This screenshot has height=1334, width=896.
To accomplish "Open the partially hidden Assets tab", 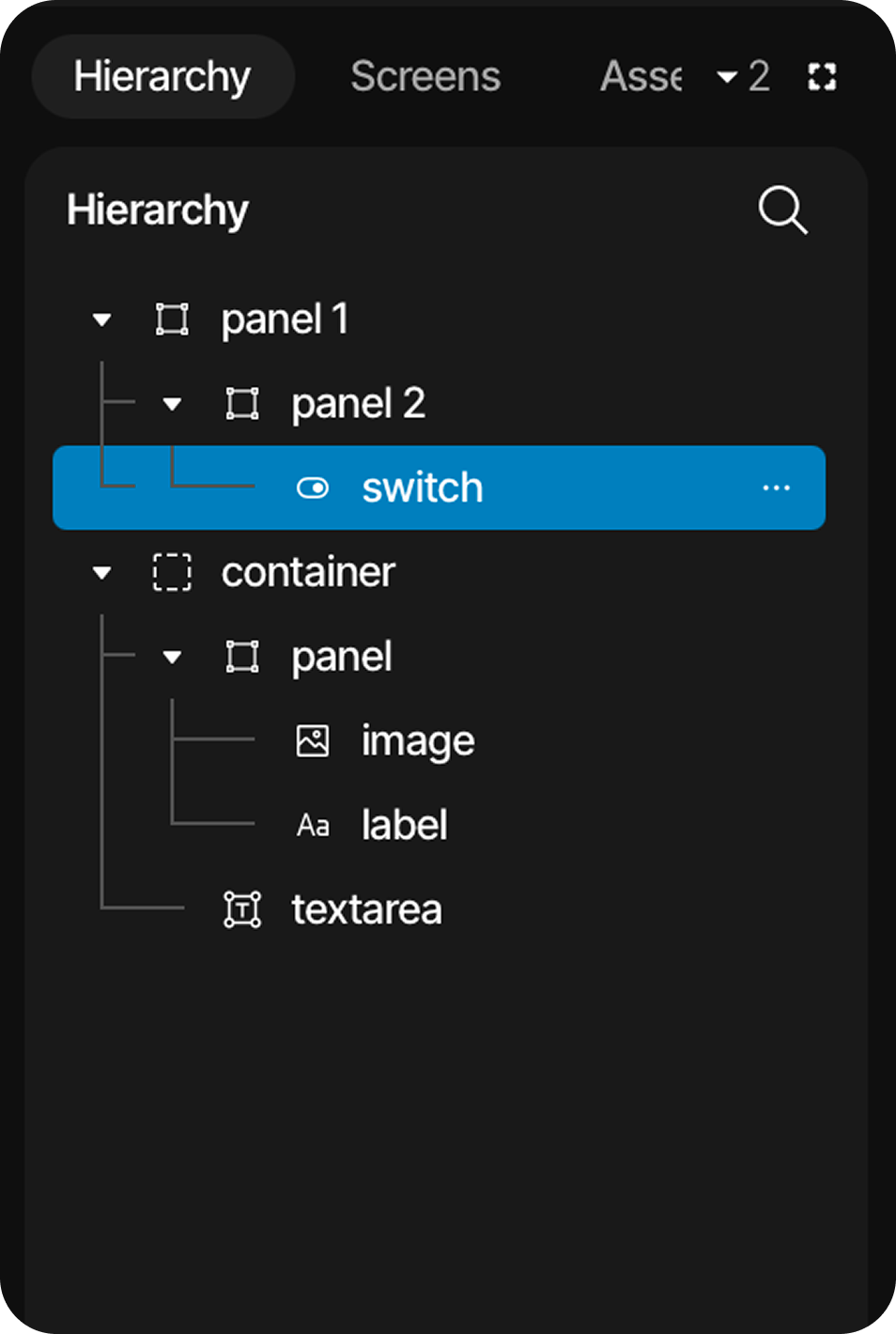I will pyautogui.click(x=641, y=77).
